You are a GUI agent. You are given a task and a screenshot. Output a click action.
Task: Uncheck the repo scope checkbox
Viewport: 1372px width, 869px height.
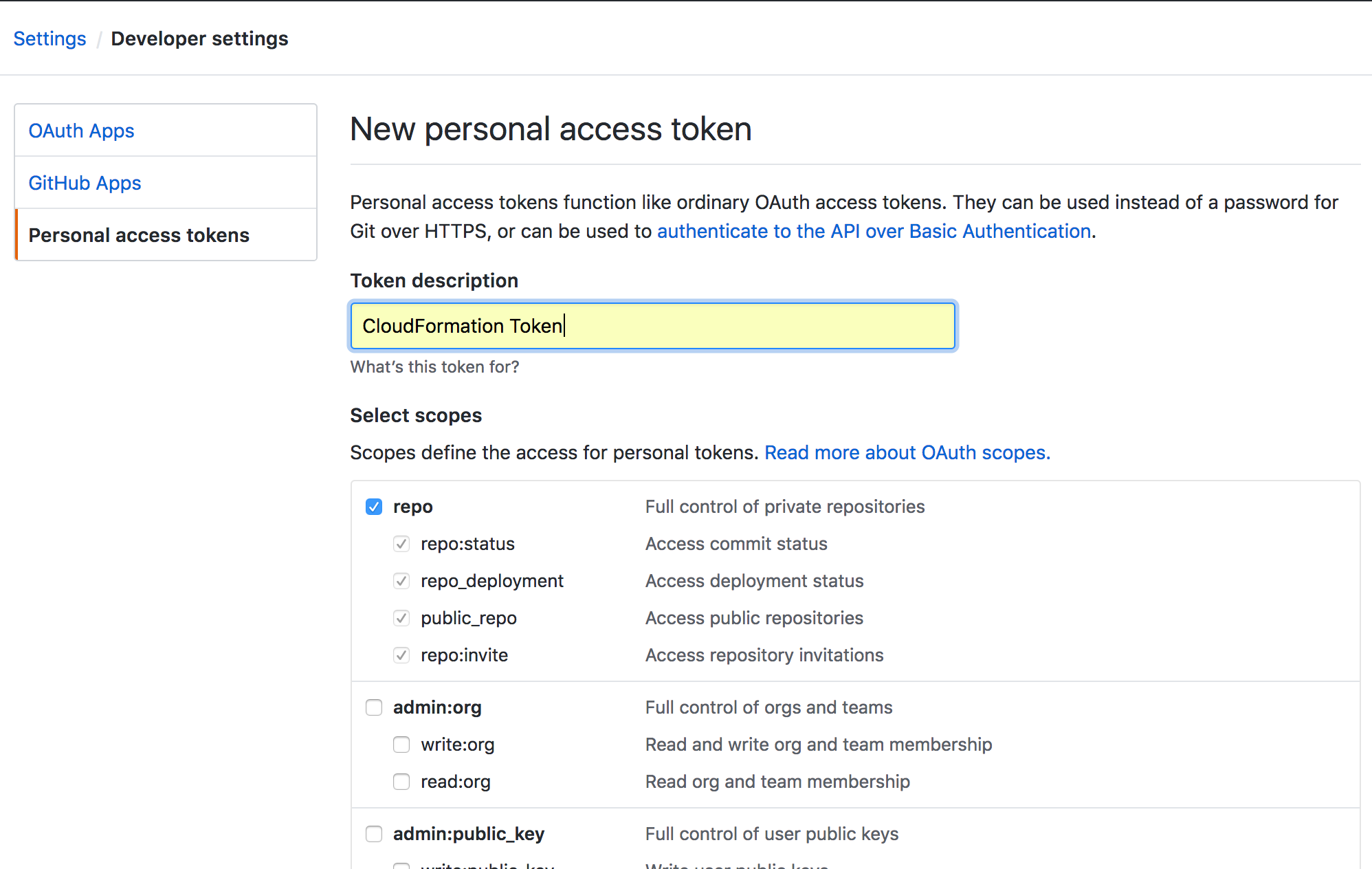click(x=374, y=507)
